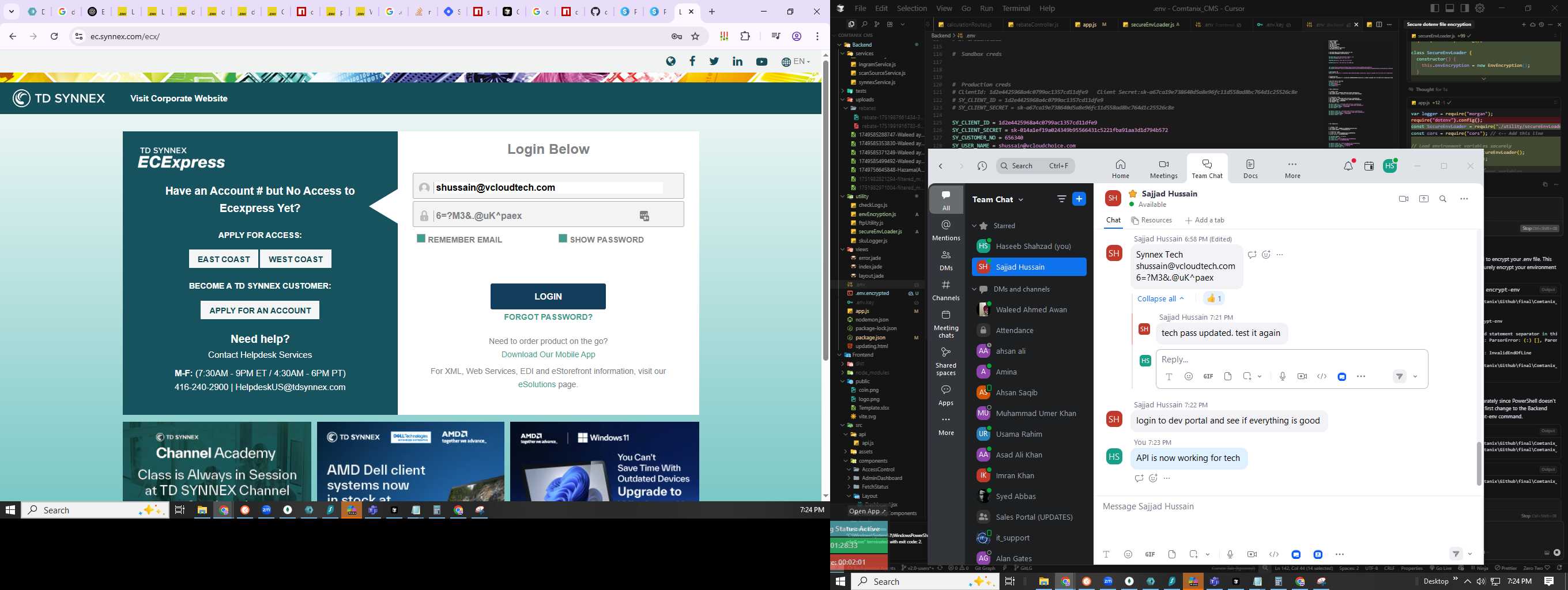Click the new chat plus button in Zoom
This screenshot has height=590, width=1568.
(x=1079, y=199)
